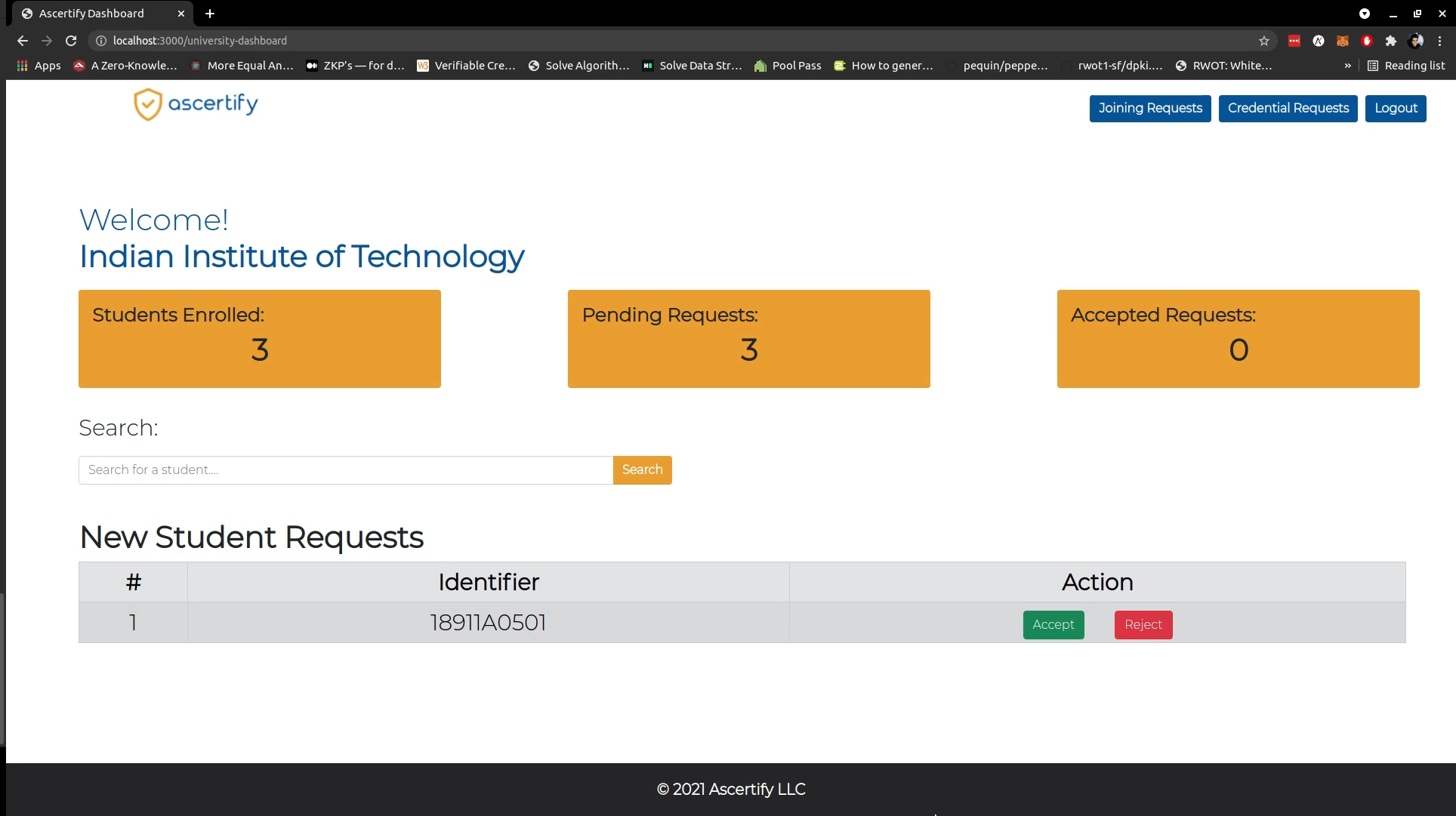
Task: Open the Chrome three-dot menu
Action: 1440,41
